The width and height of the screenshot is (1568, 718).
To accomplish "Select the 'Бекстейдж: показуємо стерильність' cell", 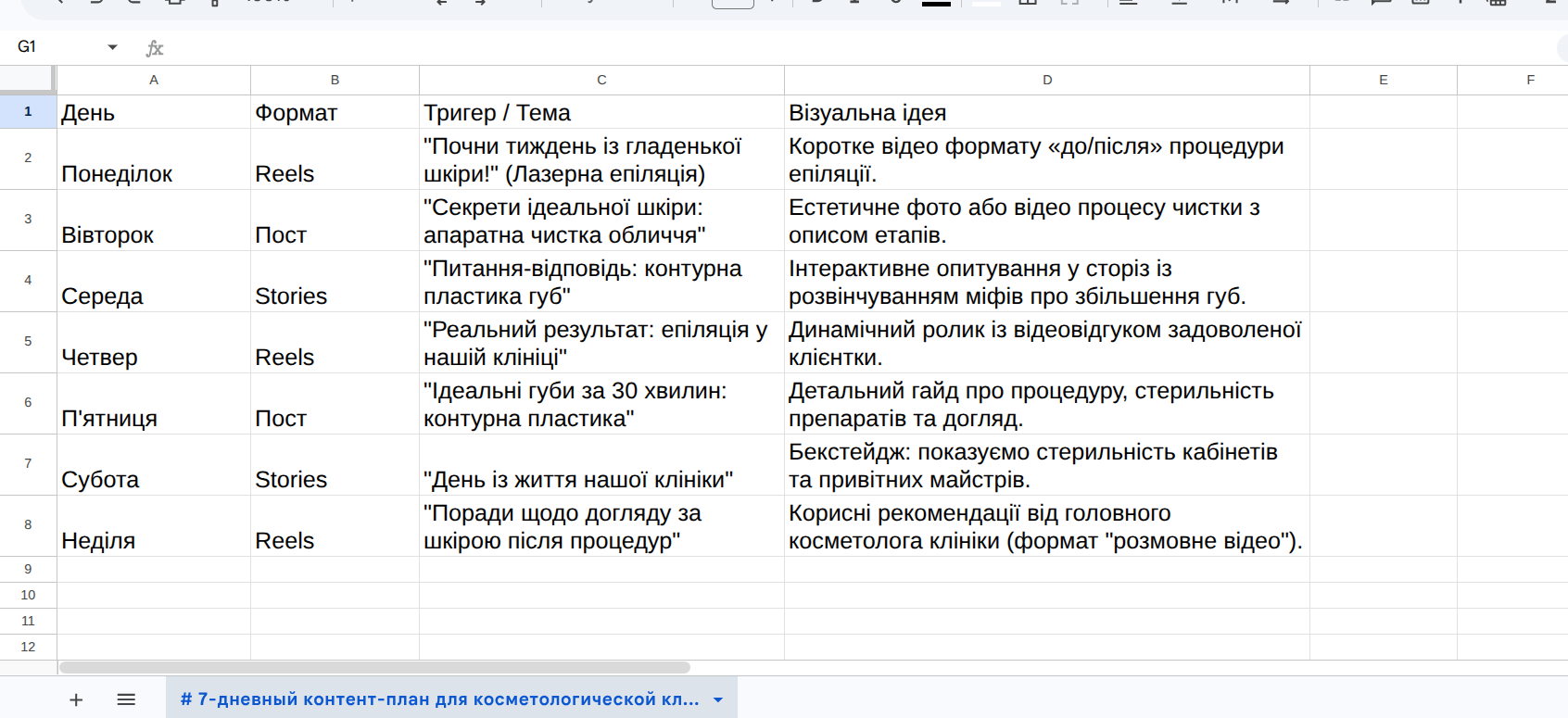I will tap(1047, 465).
